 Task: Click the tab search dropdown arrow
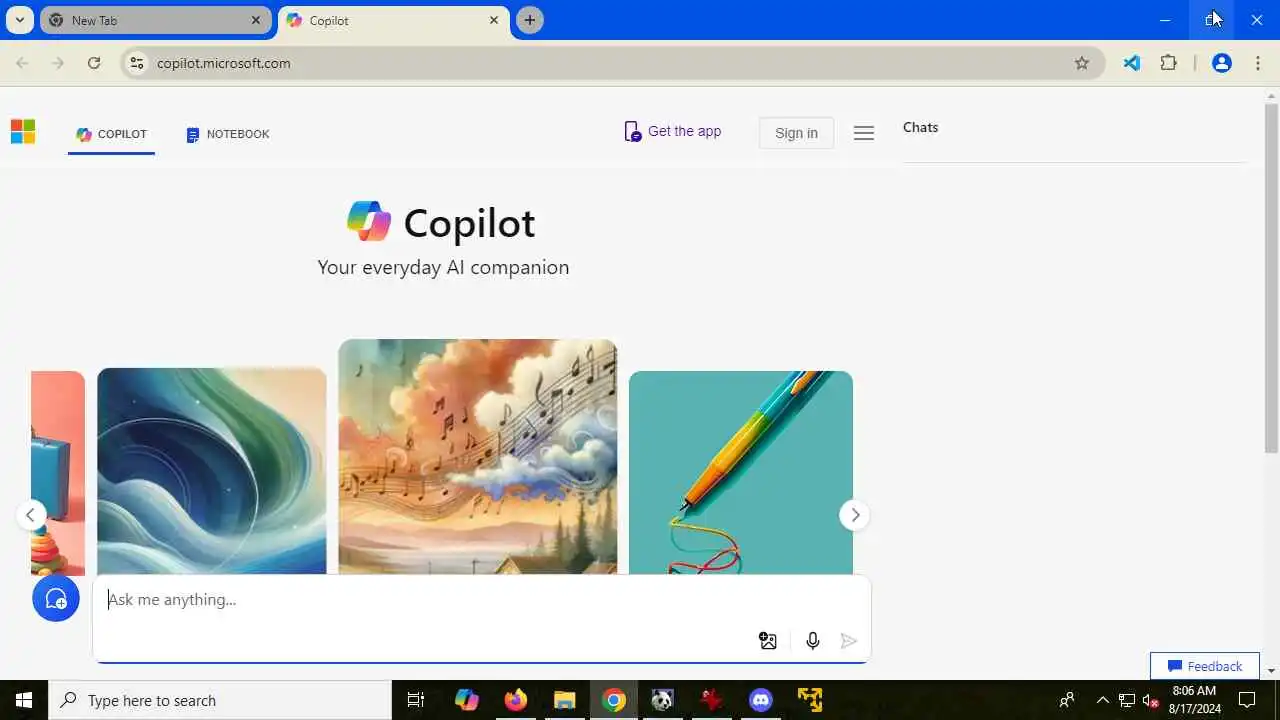click(19, 20)
